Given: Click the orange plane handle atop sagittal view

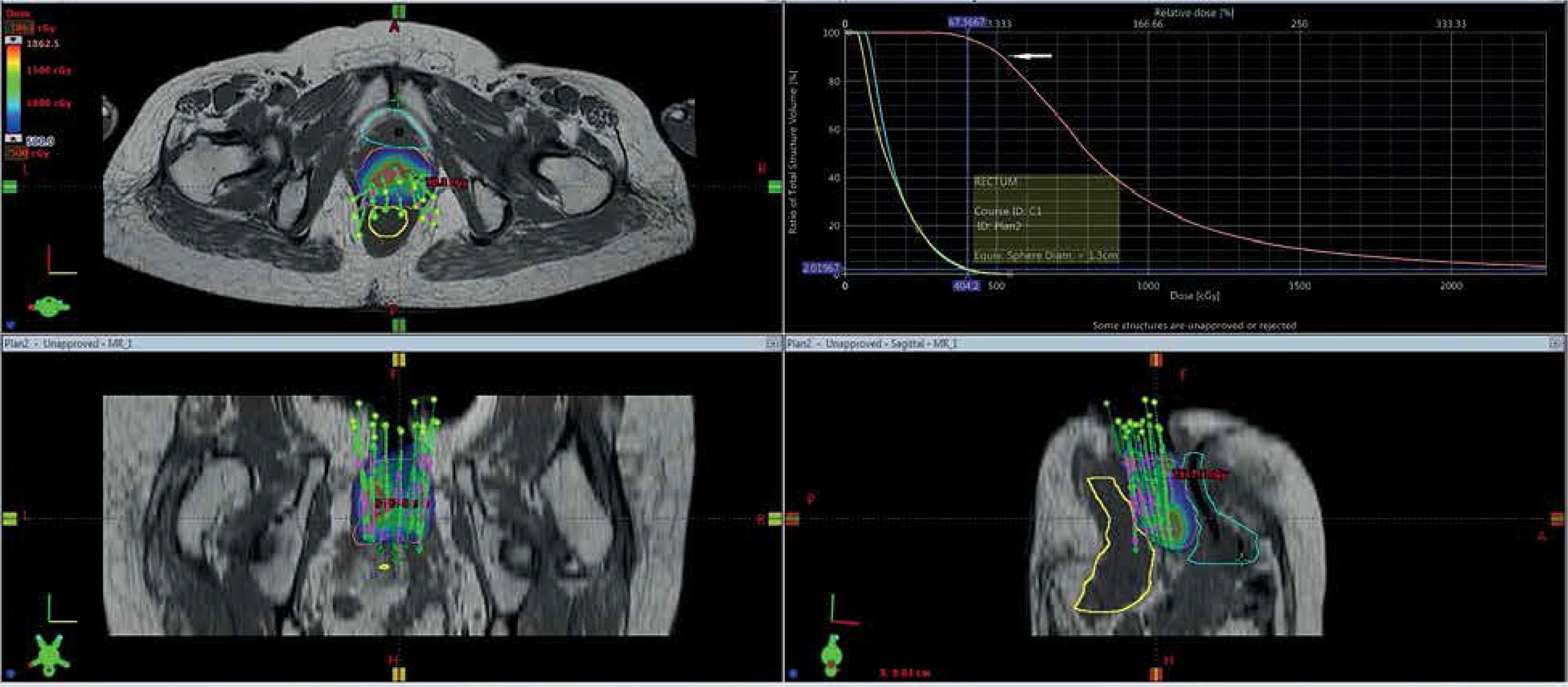Looking at the screenshot, I should [x=1155, y=361].
